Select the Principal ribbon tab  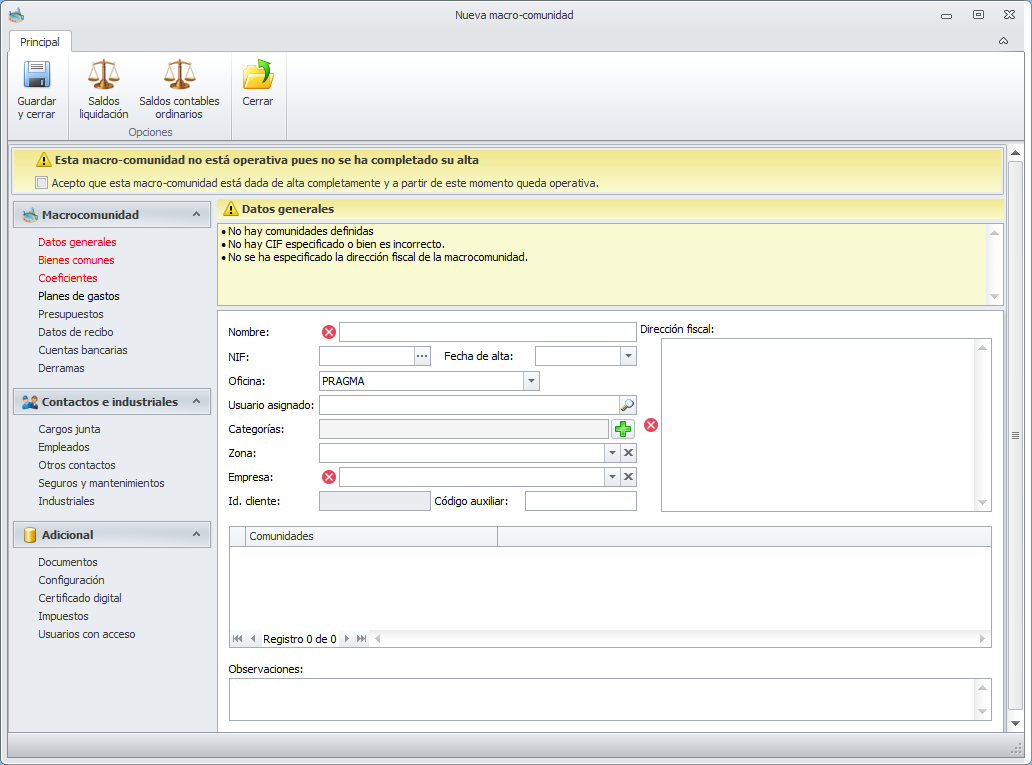click(40, 42)
